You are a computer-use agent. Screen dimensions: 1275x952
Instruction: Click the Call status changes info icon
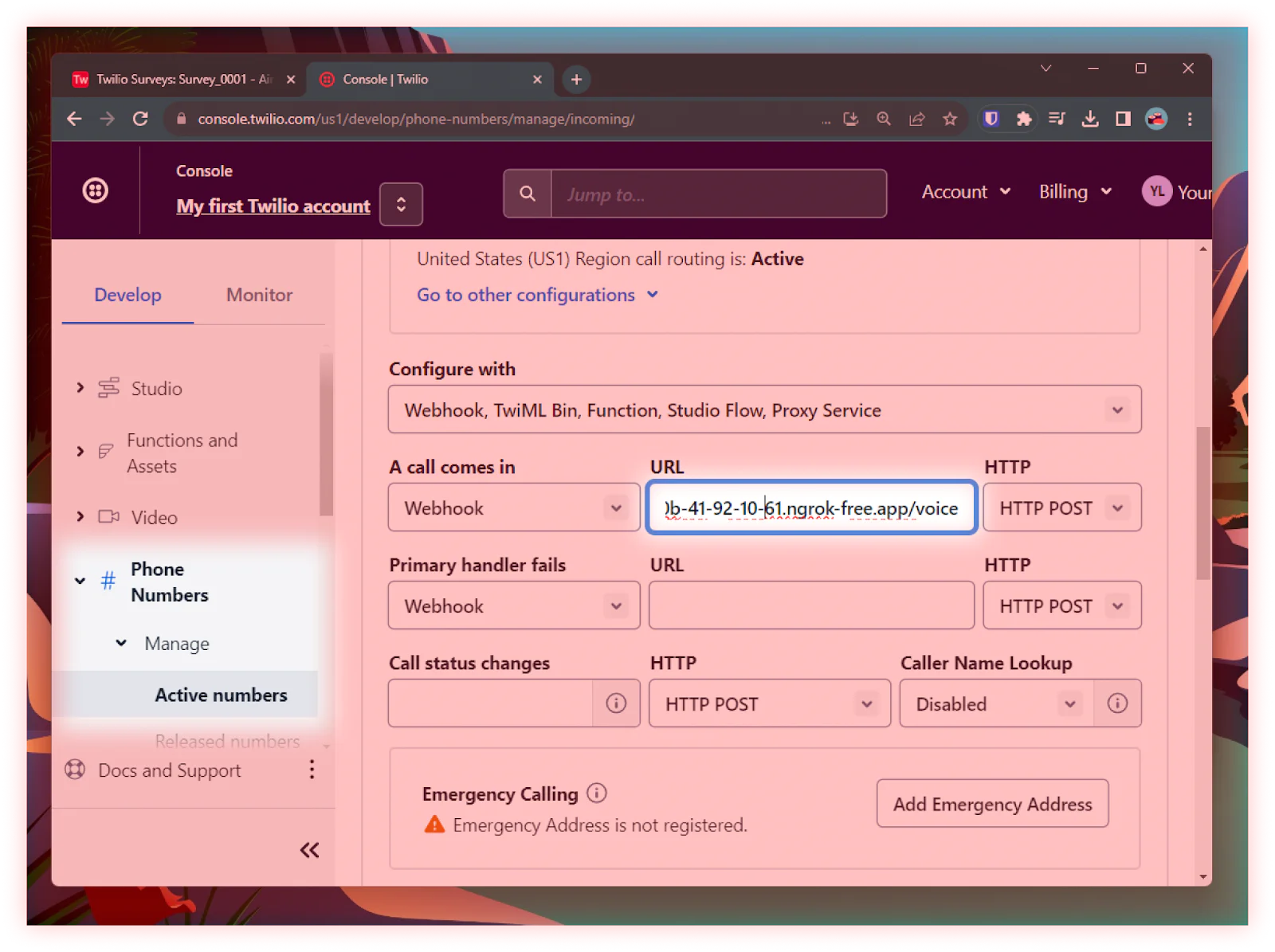(616, 703)
